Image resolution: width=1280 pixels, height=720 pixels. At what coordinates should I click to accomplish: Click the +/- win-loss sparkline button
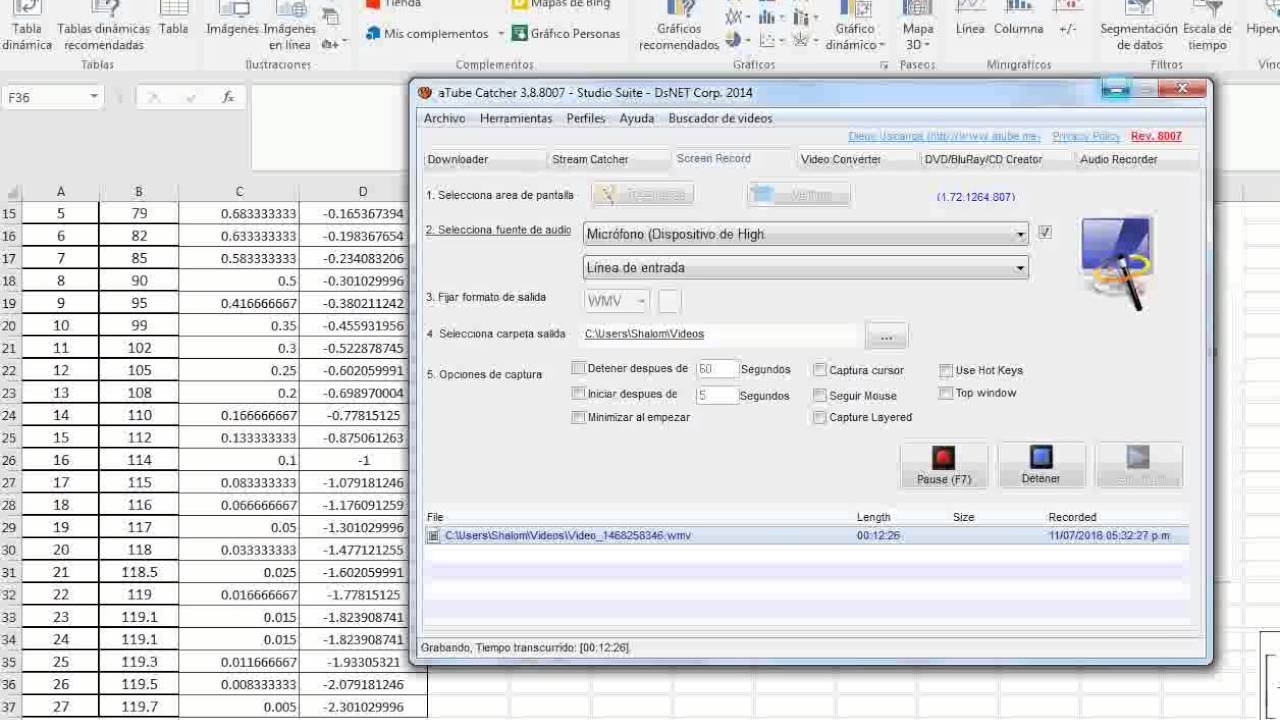[x=1068, y=20]
